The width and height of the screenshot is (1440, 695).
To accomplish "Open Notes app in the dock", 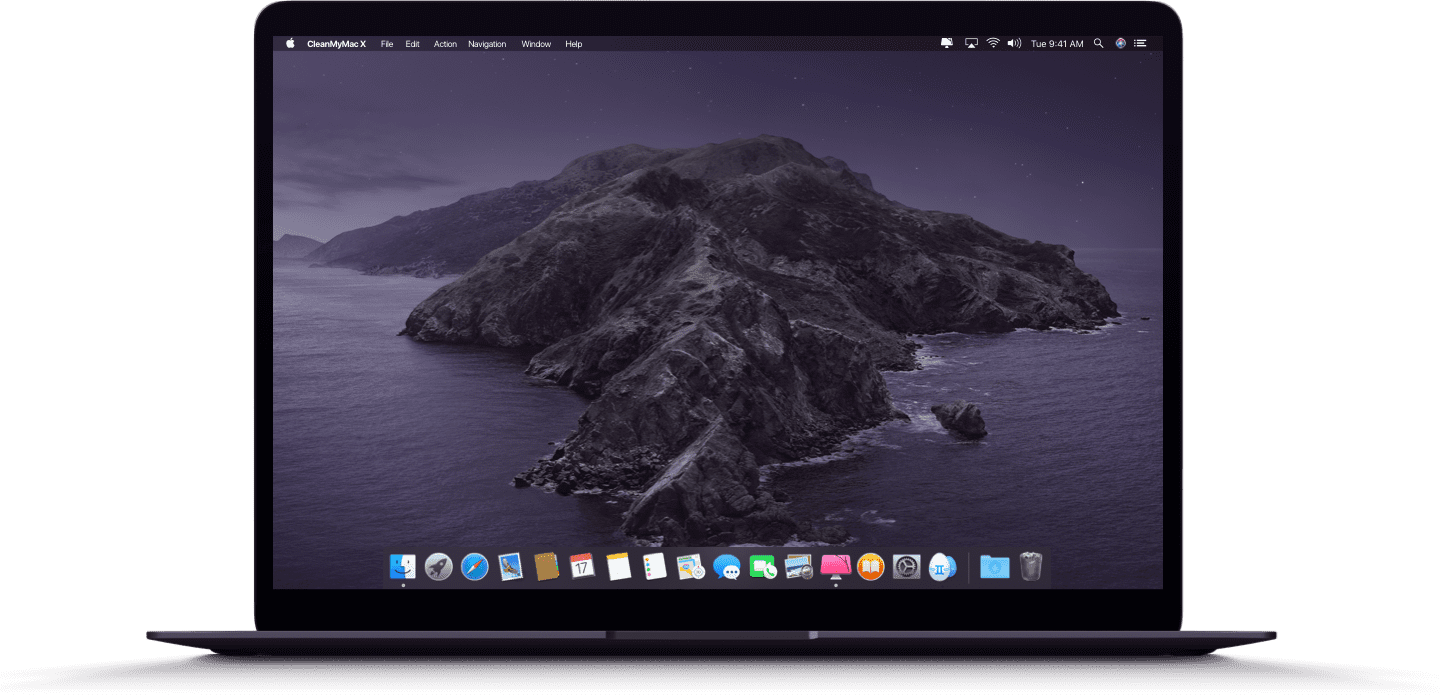I will (619, 567).
